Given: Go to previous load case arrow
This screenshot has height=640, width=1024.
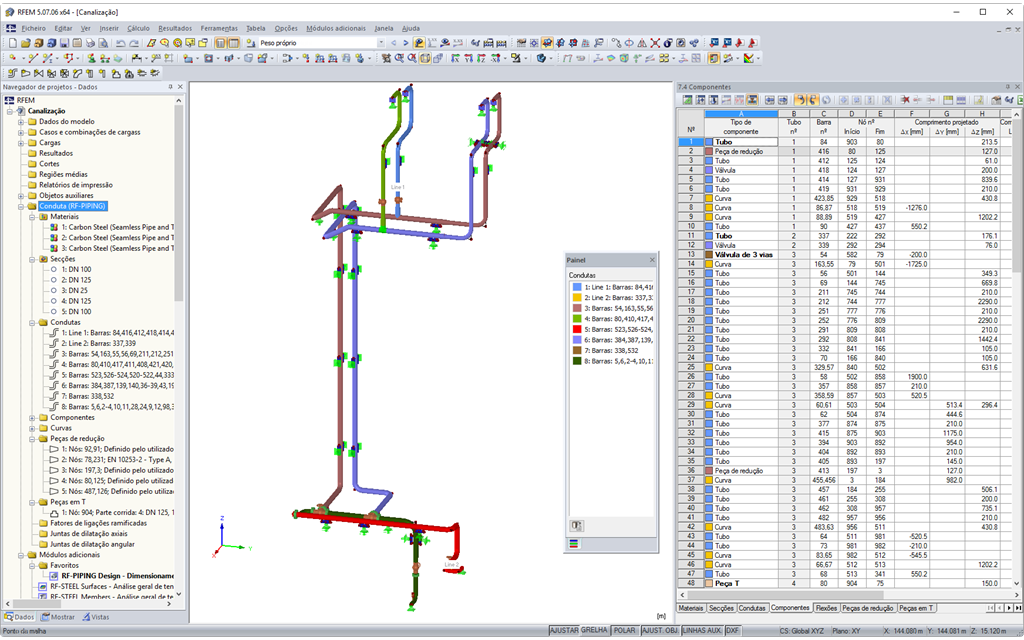Looking at the screenshot, I should click(x=394, y=43).
